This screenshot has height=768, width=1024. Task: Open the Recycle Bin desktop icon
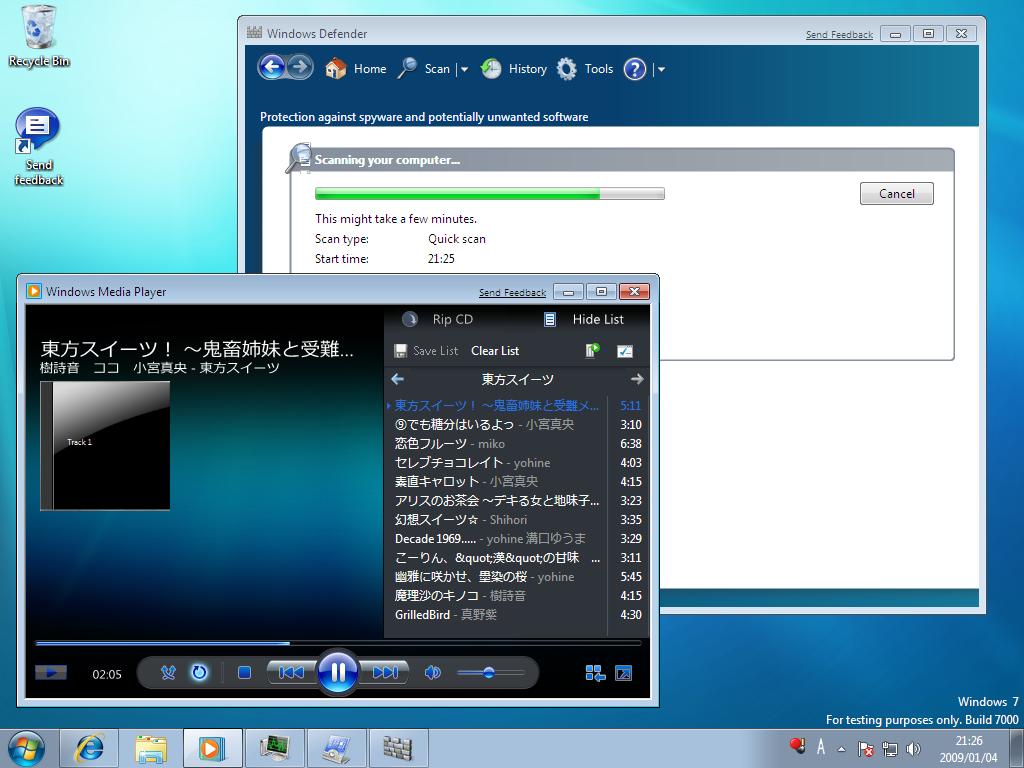[x=39, y=36]
